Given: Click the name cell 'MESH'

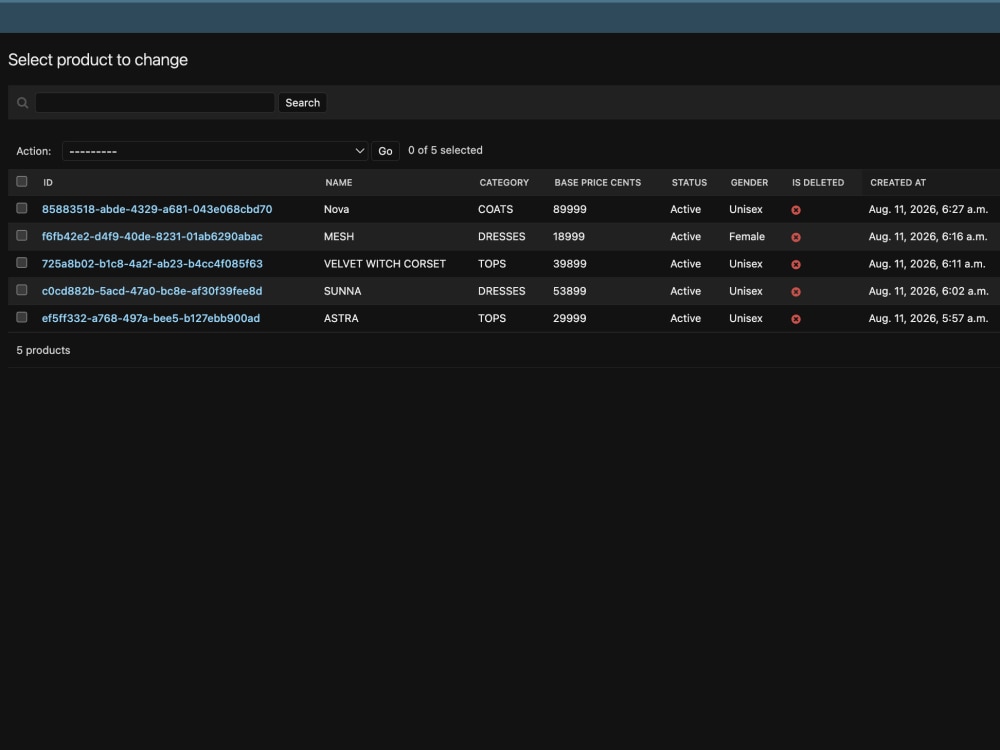Looking at the screenshot, I should tap(339, 237).
